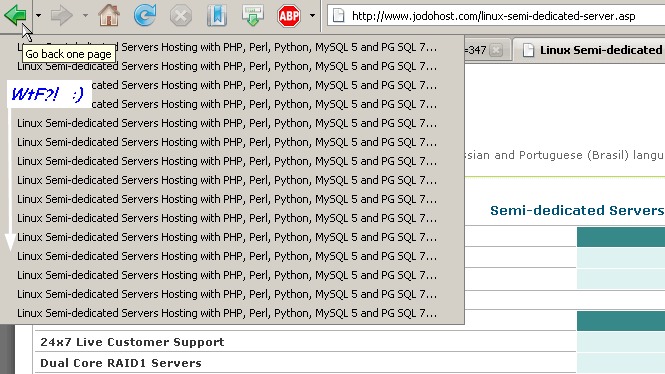Open the Back history dropdown arrow
665x374 pixels.
click(38, 16)
